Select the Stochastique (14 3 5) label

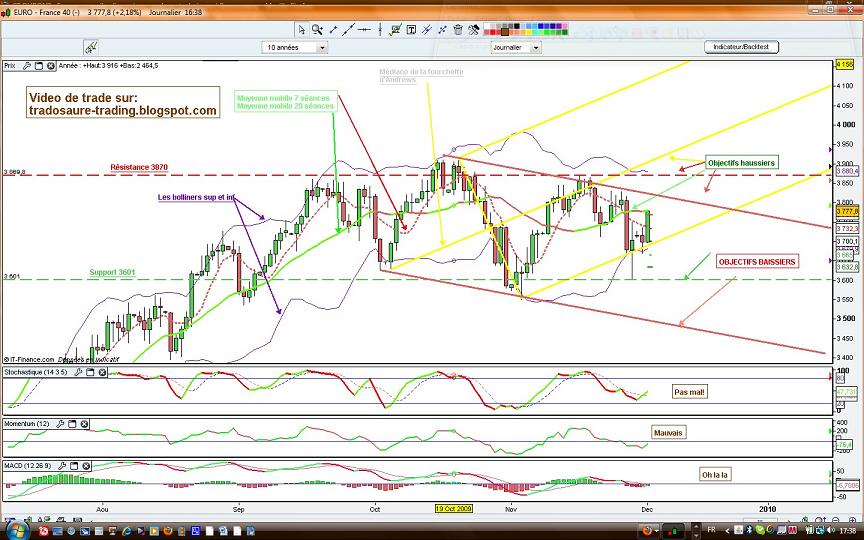pos(36,372)
